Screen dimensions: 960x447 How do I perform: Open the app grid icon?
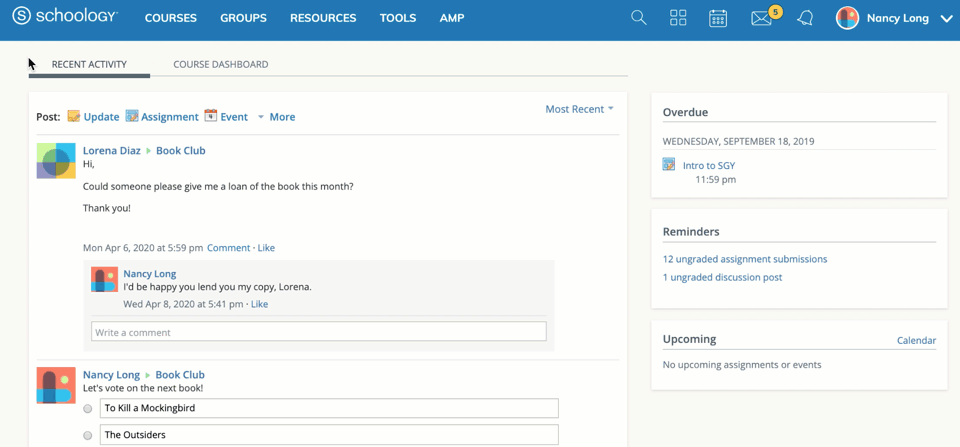coord(678,18)
